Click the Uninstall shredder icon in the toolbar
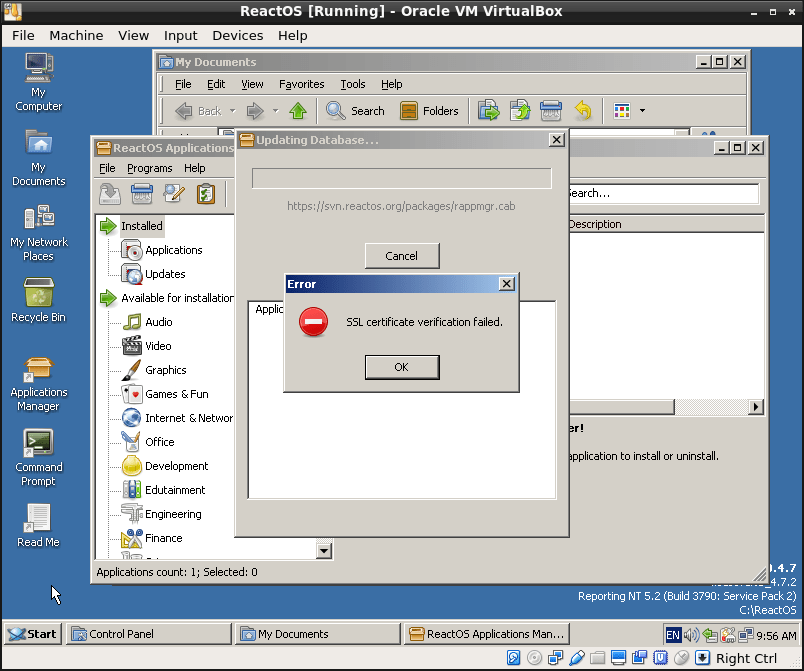 tap(140, 193)
